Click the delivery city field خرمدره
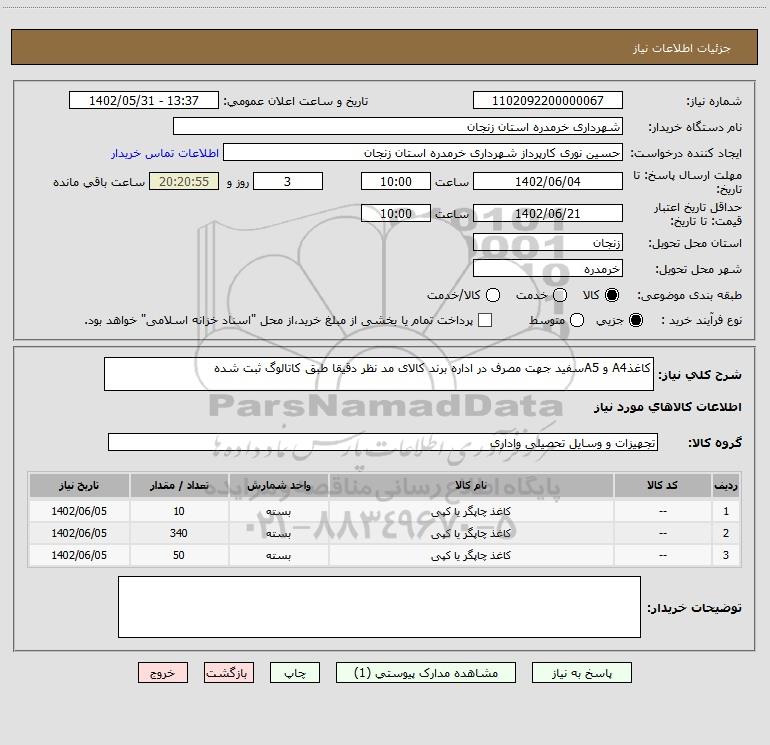The width and height of the screenshot is (770, 745). 548,268
